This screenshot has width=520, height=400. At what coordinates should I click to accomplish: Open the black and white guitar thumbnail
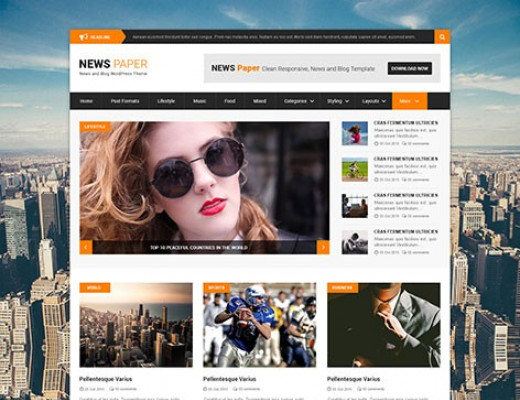tap(355, 242)
